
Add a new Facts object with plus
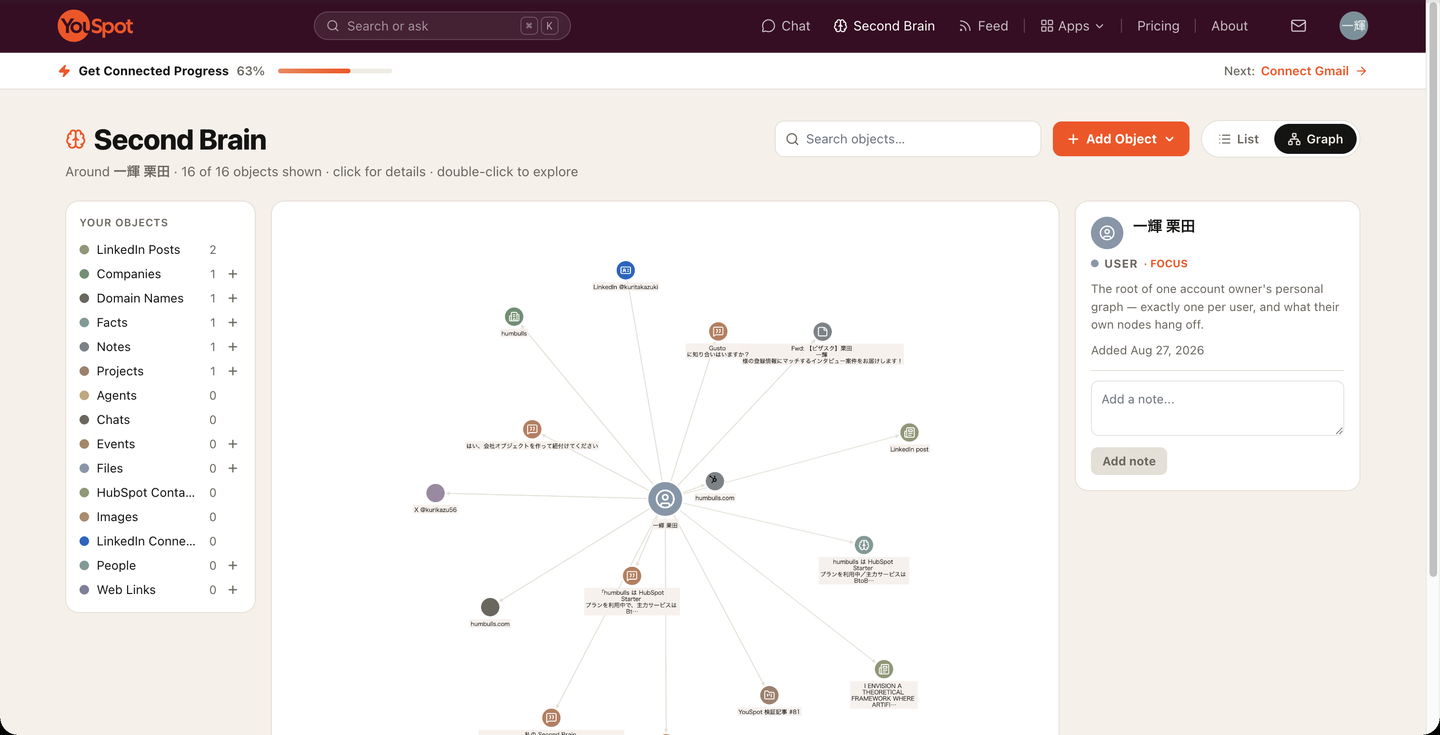pos(233,323)
